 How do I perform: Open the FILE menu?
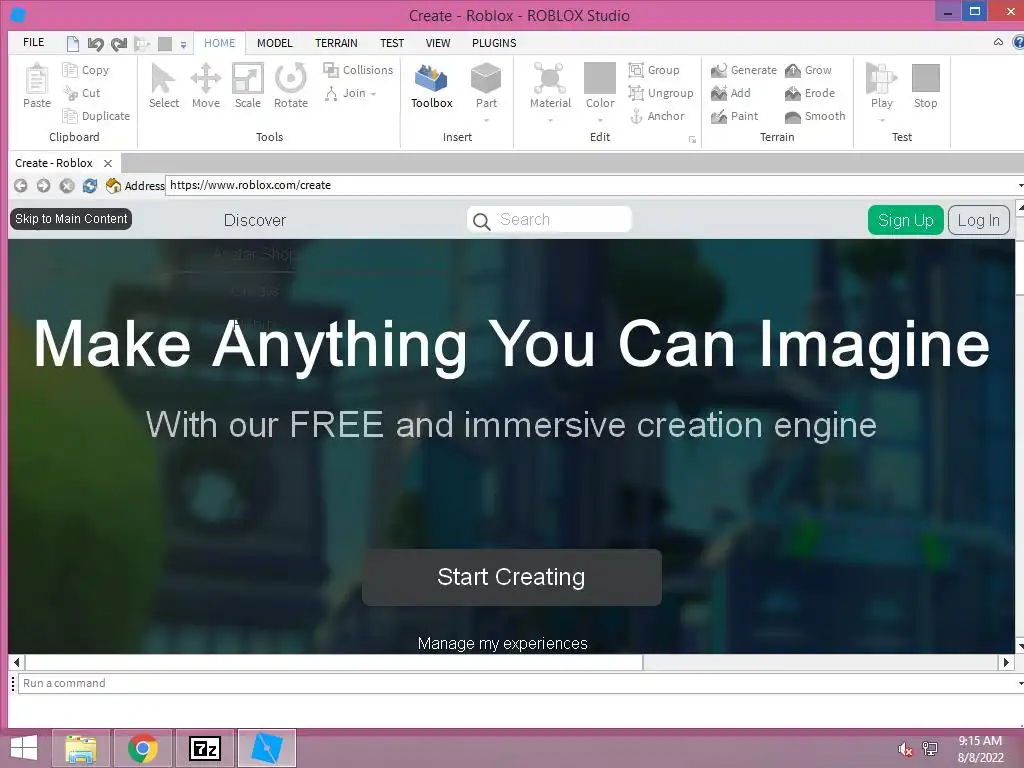(x=33, y=42)
